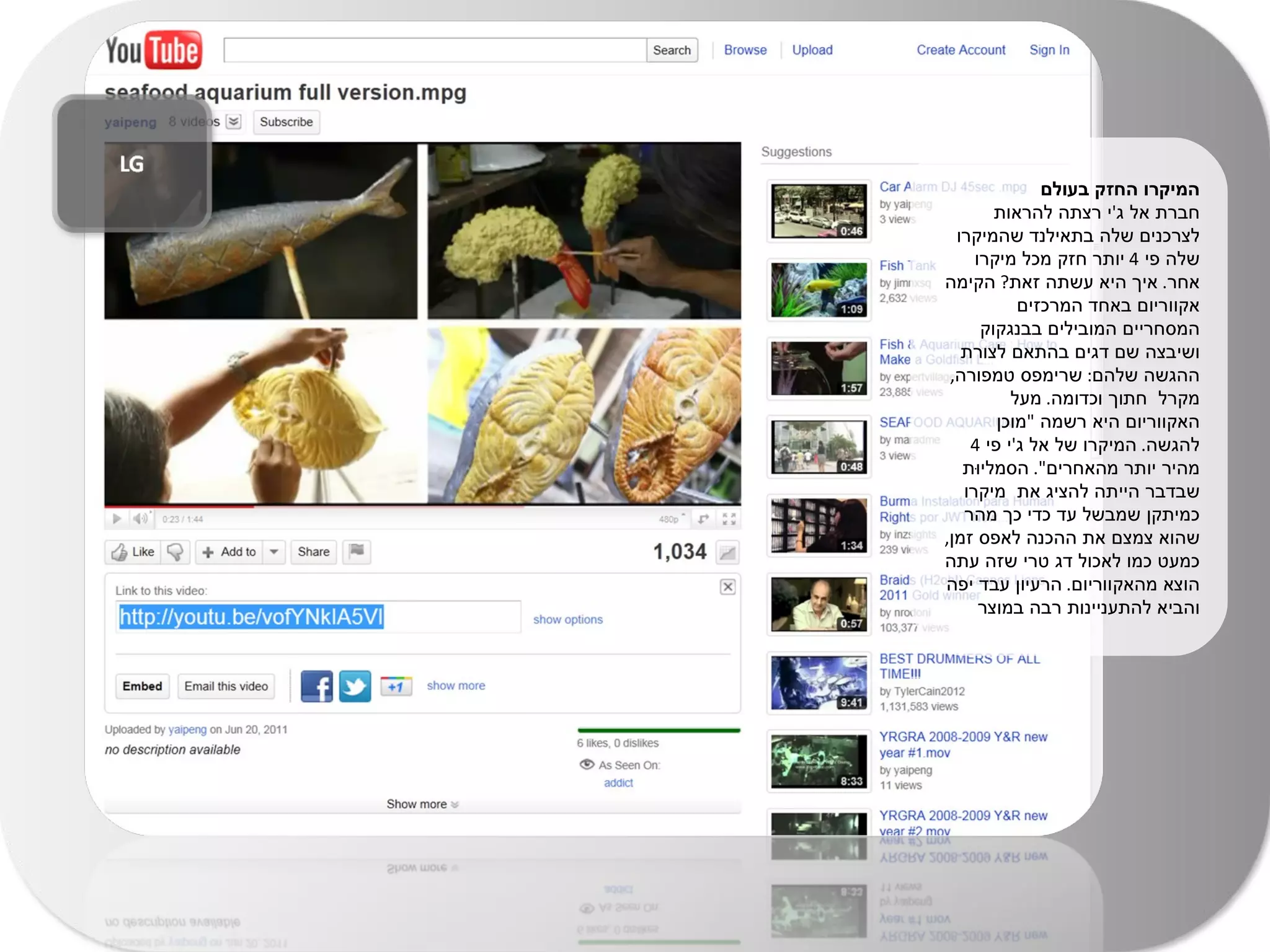Share the video on Facebook

point(316,686)
